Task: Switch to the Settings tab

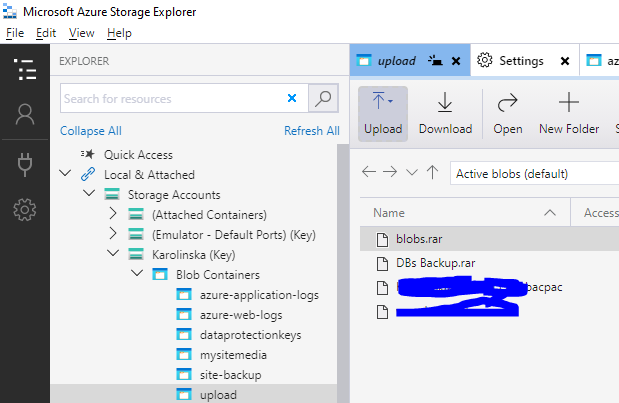Action: point(513,61)
